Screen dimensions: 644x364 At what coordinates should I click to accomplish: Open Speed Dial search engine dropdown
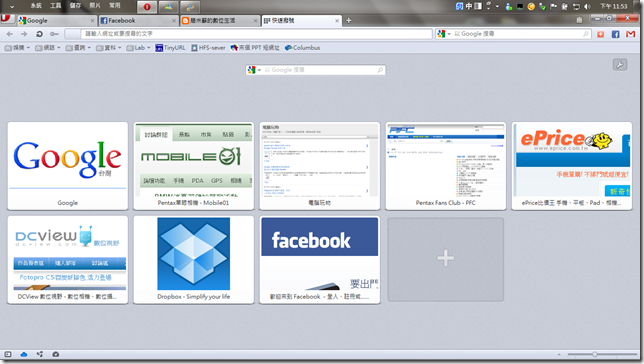pos(259,70)
